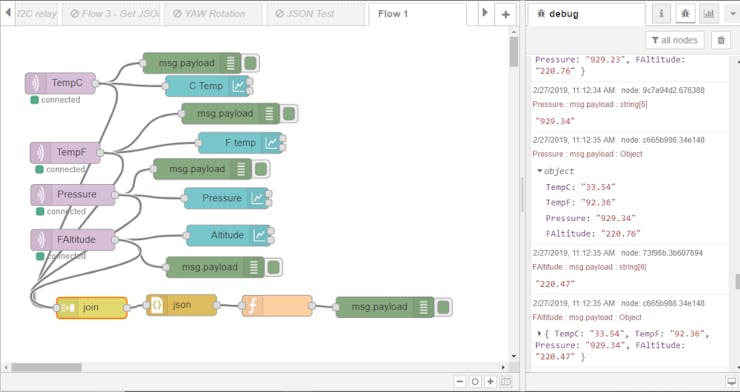Click json node output port
The width and height of the screenshot is (740, 392).
(217, 305)
